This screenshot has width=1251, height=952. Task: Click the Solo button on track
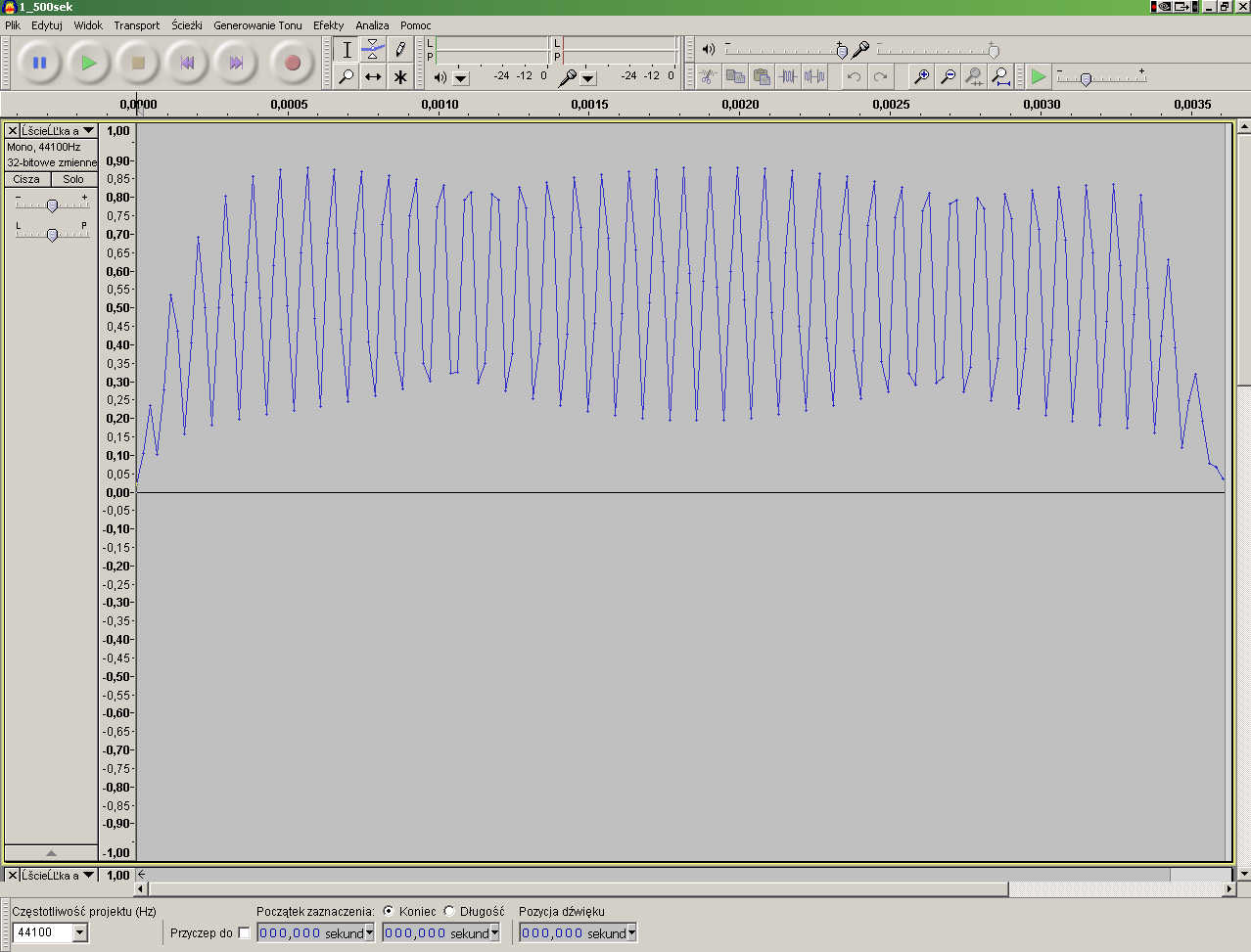73,179
